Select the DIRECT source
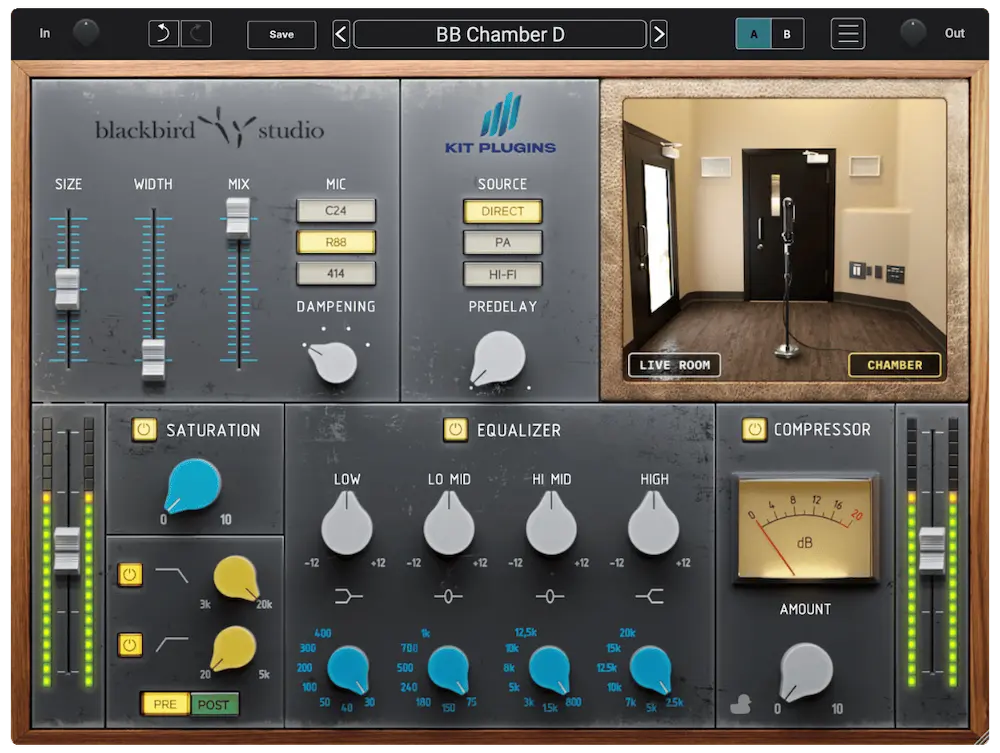 coord(503,211)
